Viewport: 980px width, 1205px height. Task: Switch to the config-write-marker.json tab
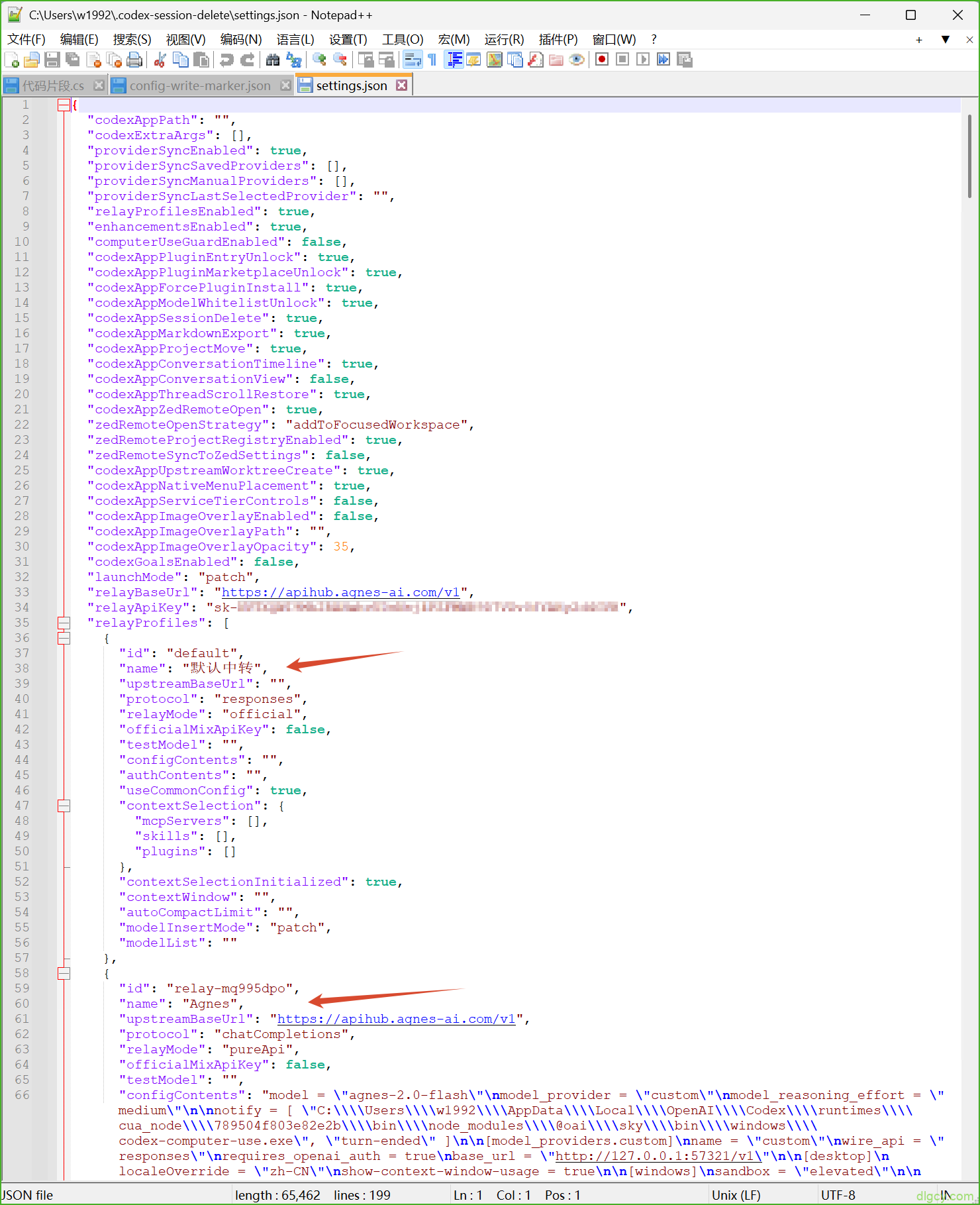[x=200, y=85]
